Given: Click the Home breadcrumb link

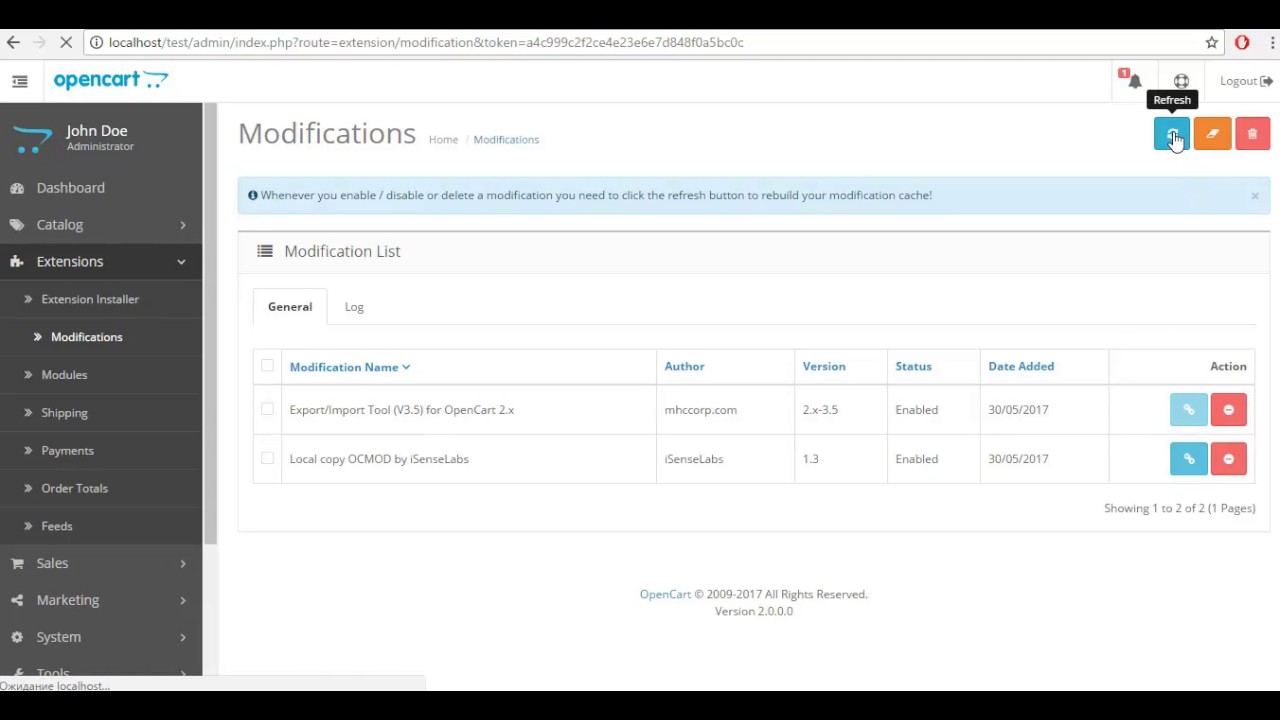Looking at the screenshot, I should 443,140.
